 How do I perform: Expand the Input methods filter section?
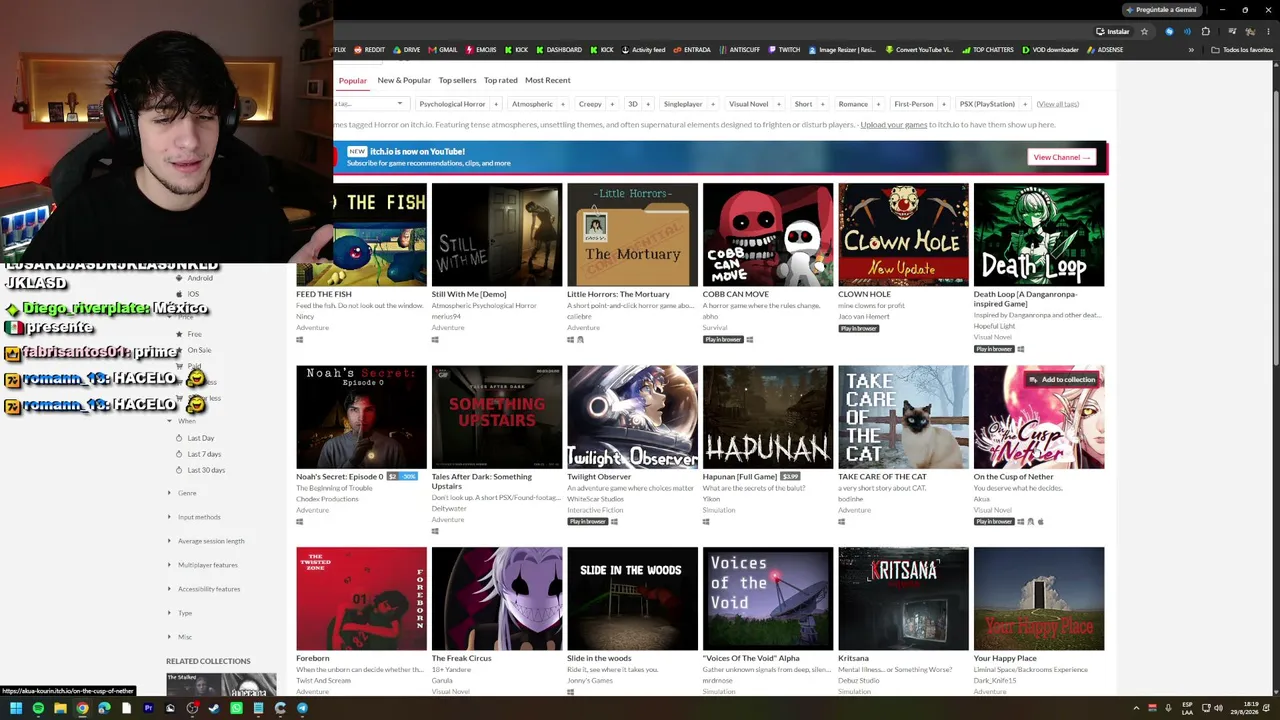(198, 517)
